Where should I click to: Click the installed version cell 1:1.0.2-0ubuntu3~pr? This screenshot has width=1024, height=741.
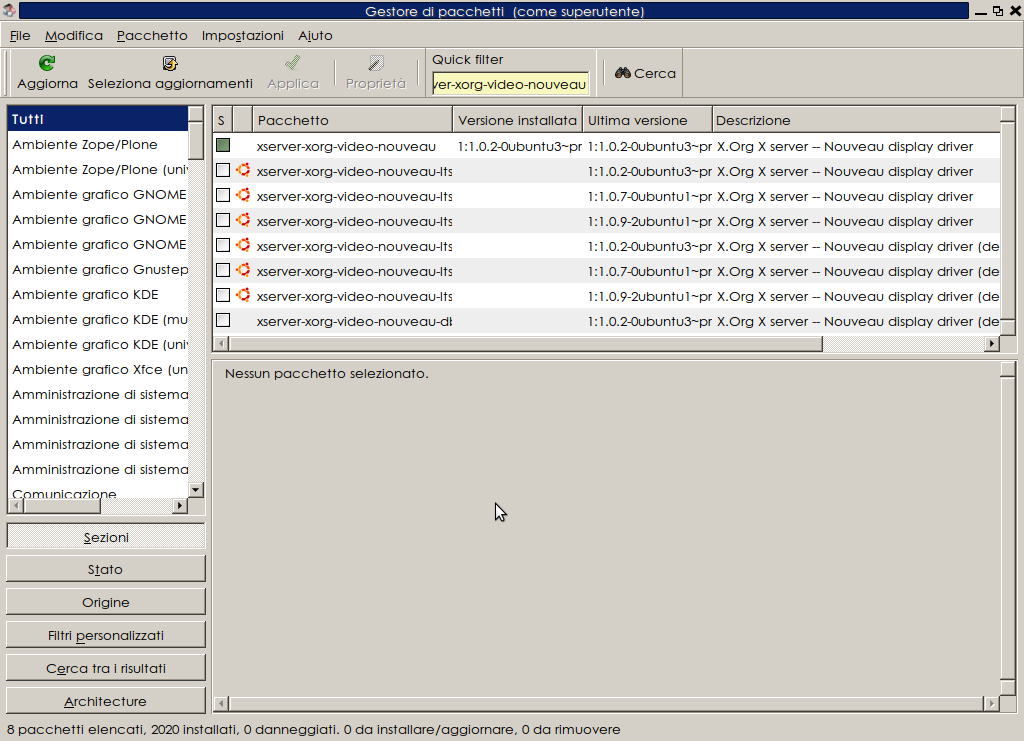(x=519, y=146)
